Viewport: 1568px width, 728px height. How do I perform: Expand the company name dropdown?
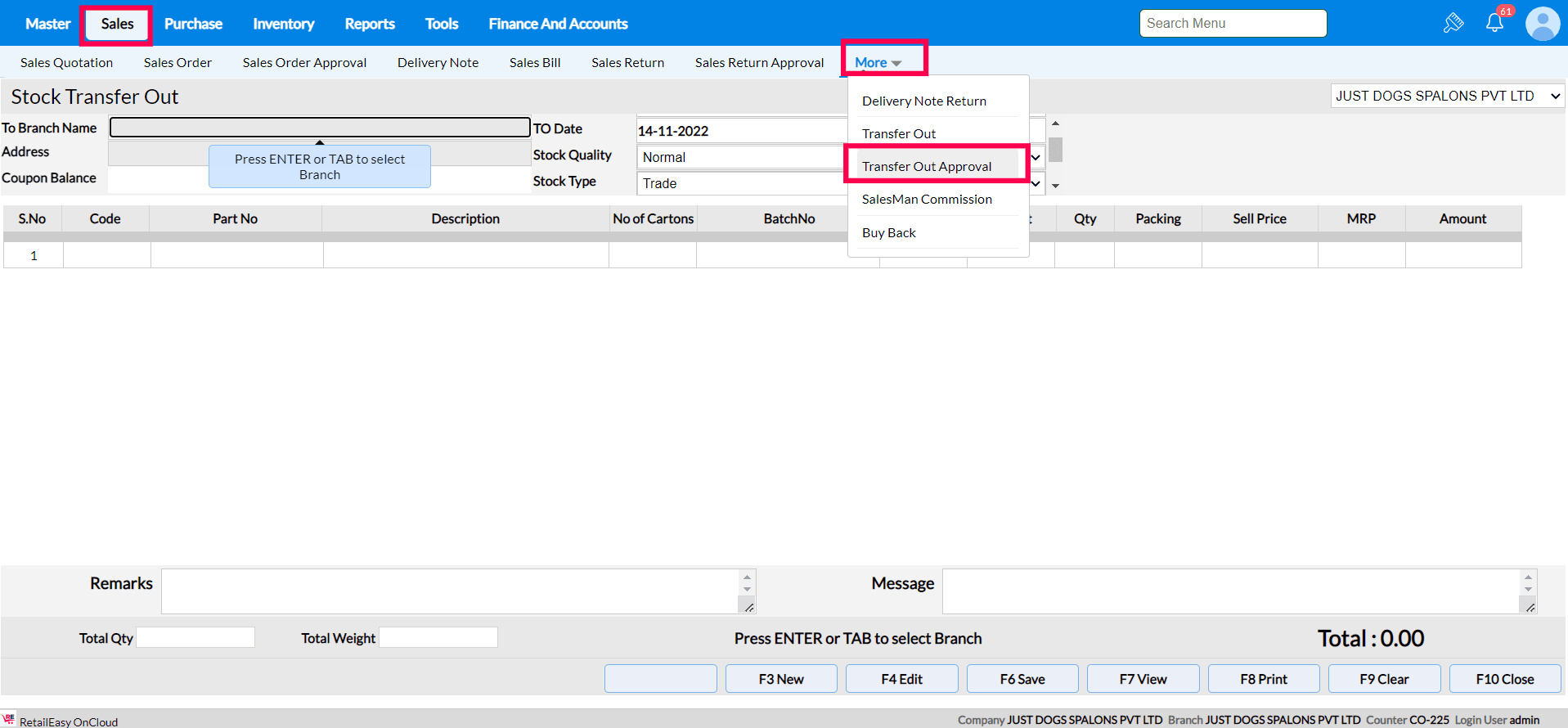pyautogui.click(x=1447, y=96)
